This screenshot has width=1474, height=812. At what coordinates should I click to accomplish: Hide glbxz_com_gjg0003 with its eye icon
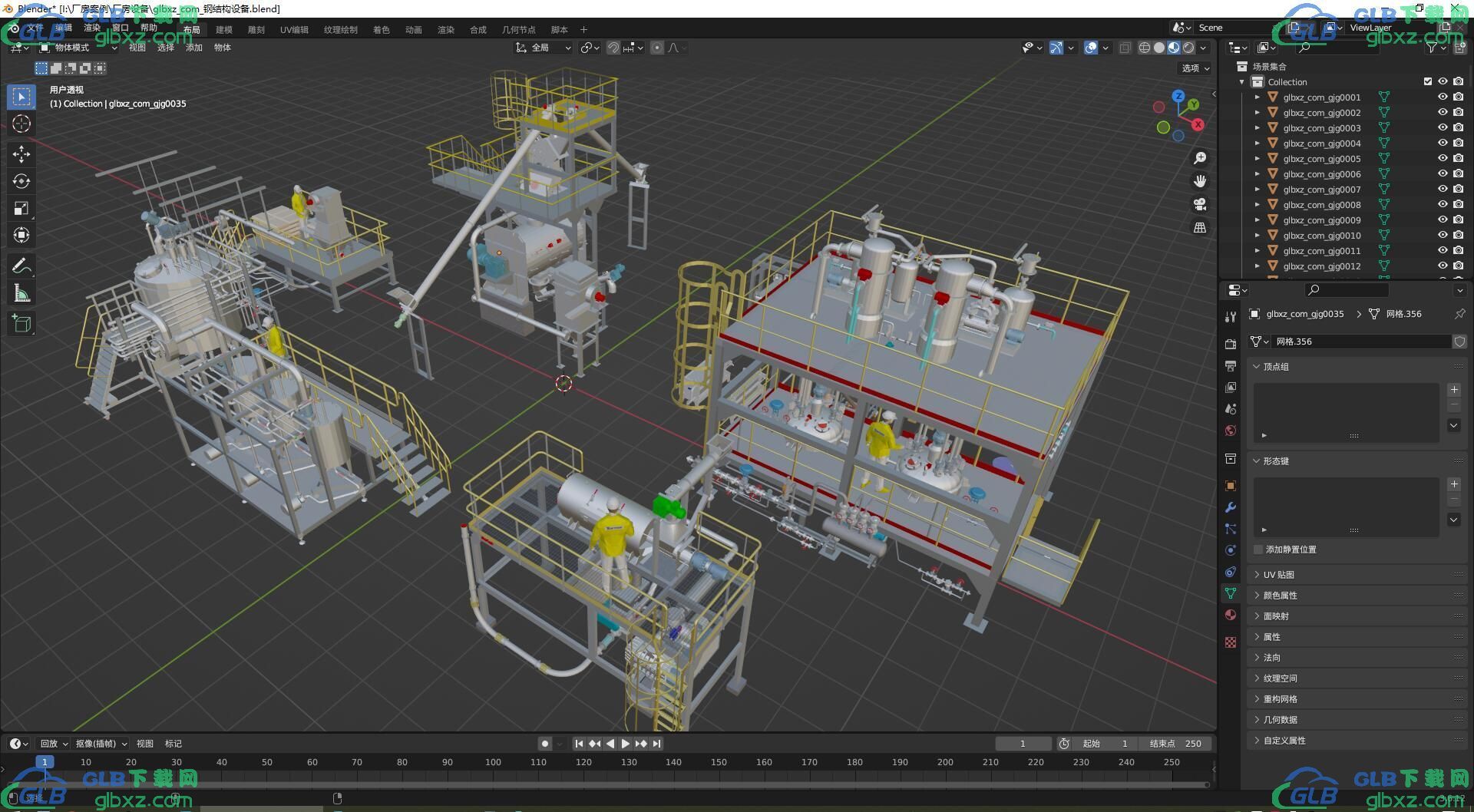click(x=1442, y=127)
